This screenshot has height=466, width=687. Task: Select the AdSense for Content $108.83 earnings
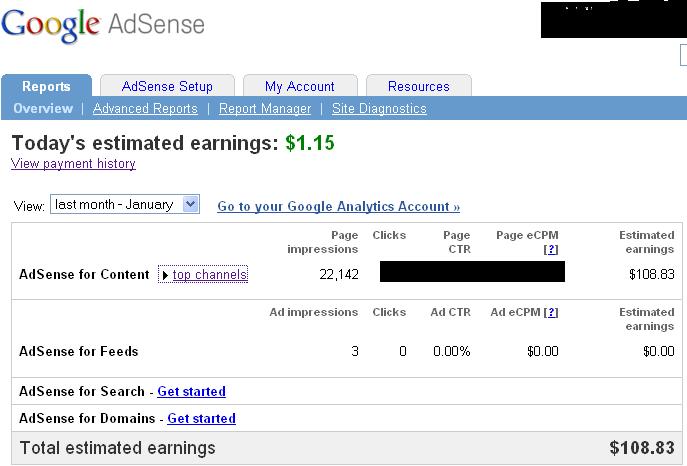tap(652, 274)
